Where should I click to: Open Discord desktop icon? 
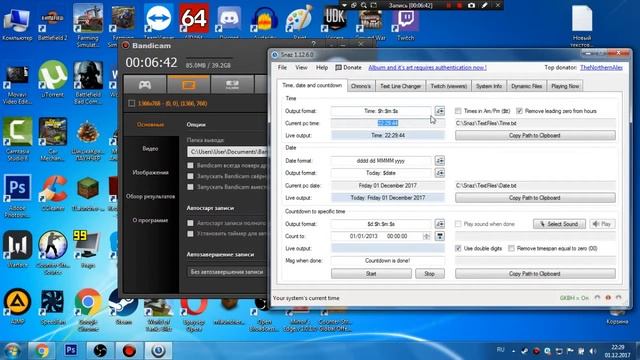[229, 21]
